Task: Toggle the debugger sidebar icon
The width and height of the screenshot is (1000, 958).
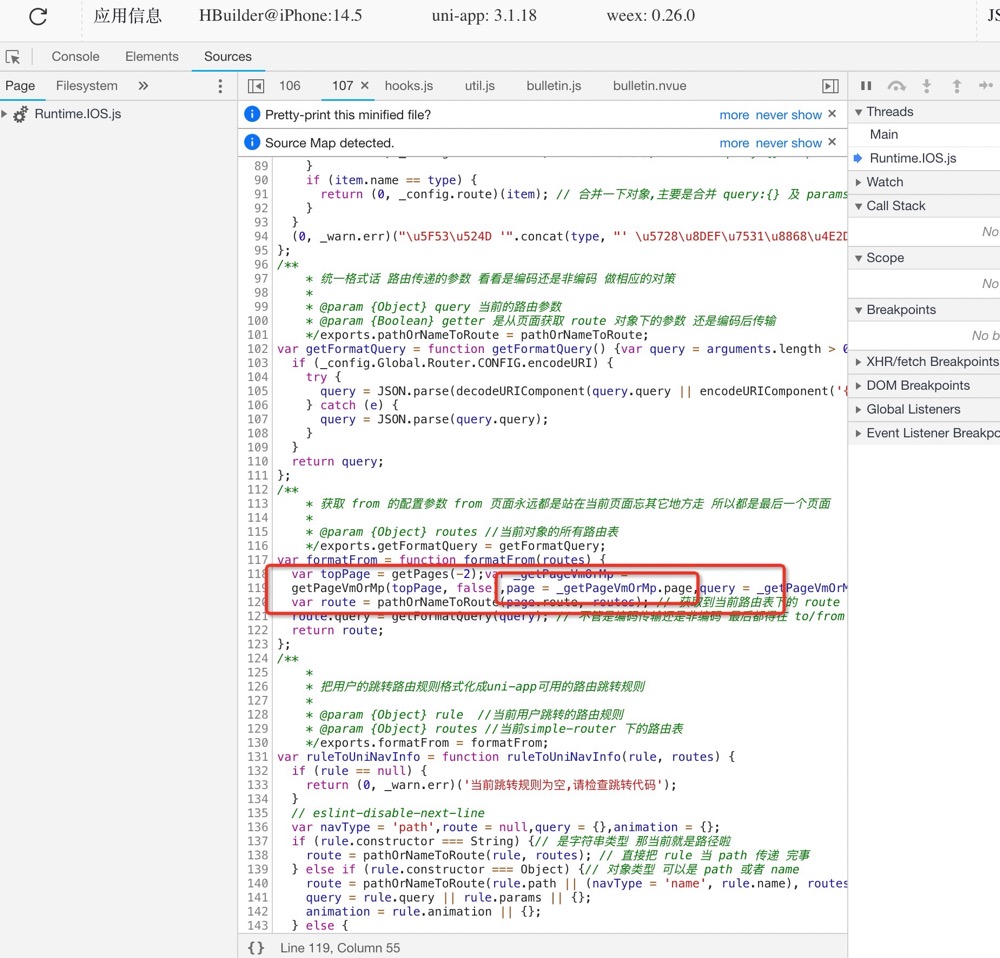Action: tap(830, 86)
